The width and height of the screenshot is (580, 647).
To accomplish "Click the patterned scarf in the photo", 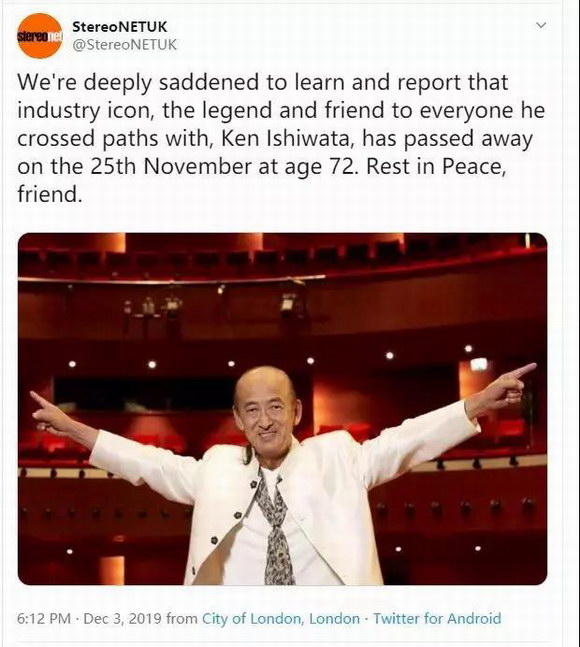I will [276, 532].
